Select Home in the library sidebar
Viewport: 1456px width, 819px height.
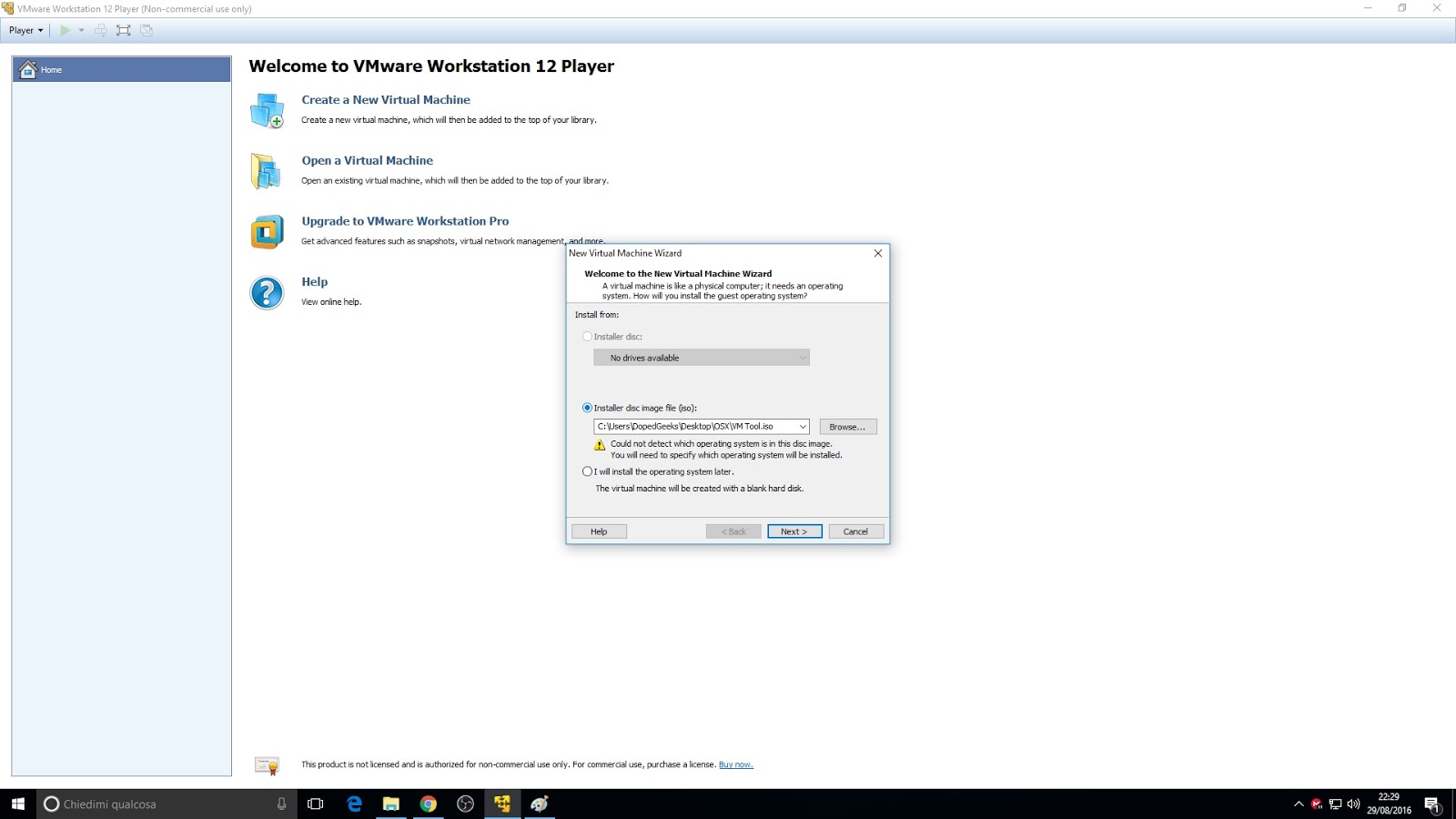[x=122, y=69]
